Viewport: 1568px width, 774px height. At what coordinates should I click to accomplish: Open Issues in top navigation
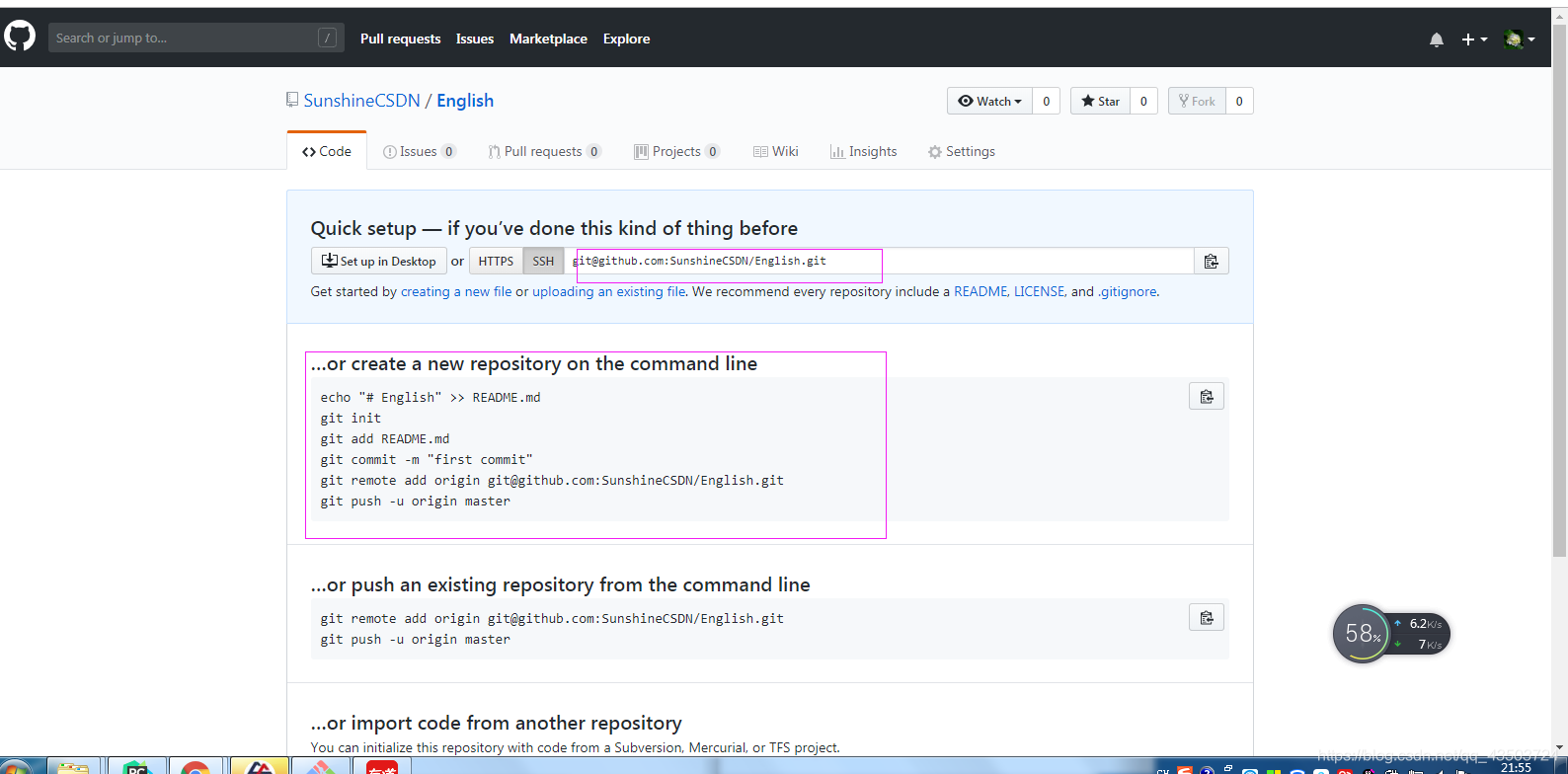click(475, 39)
